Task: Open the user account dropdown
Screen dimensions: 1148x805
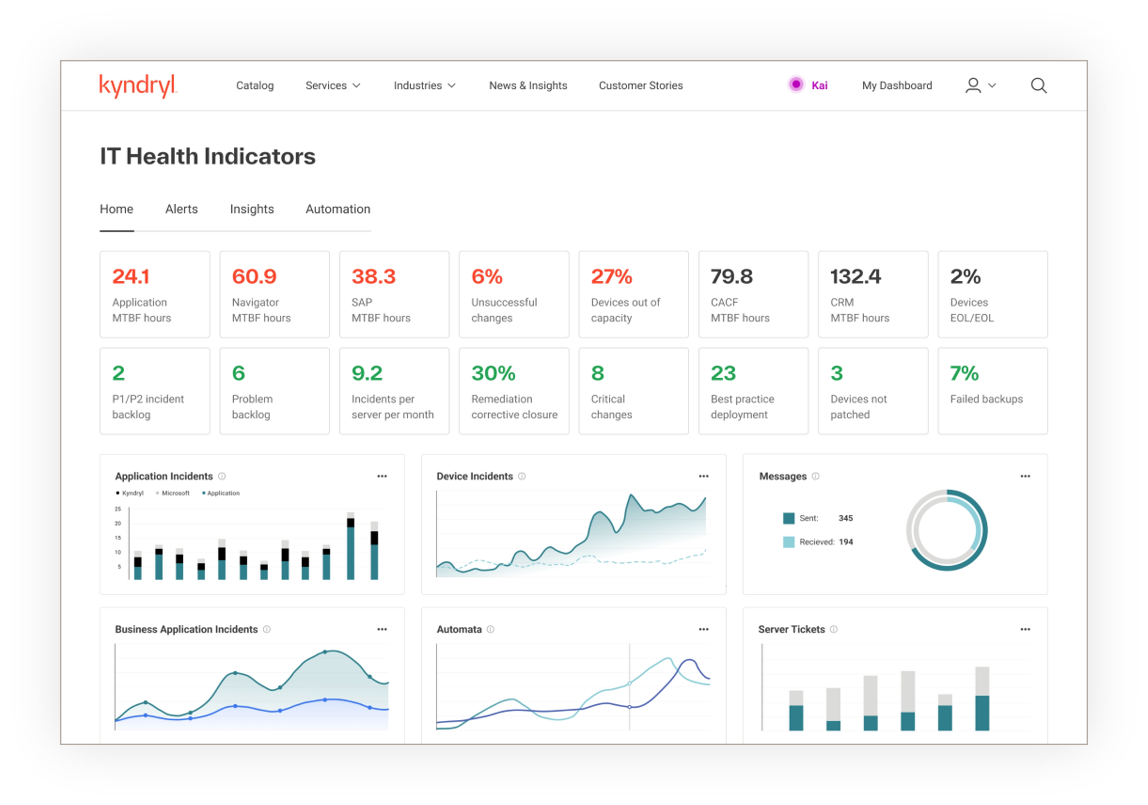Action: [980, 86]
